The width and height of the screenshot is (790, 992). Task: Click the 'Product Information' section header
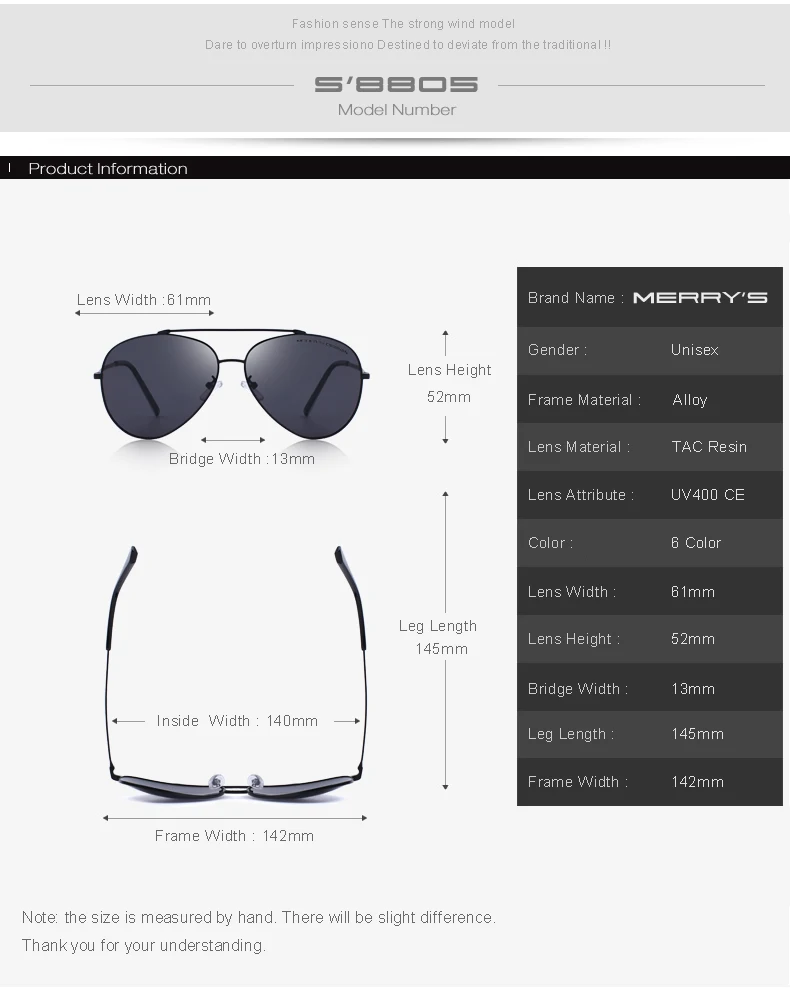click(108, 168)
